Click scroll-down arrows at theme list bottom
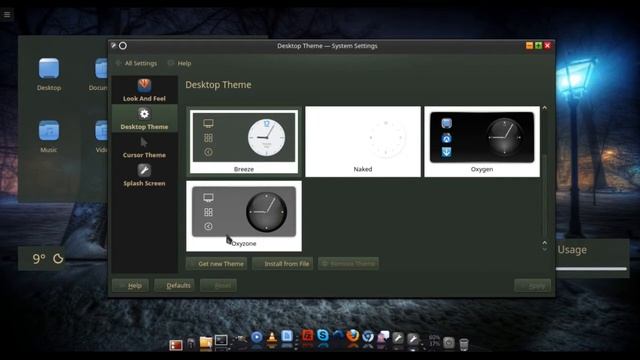The width and height of the screenshot is (640, 360). [x=544, y=245]
